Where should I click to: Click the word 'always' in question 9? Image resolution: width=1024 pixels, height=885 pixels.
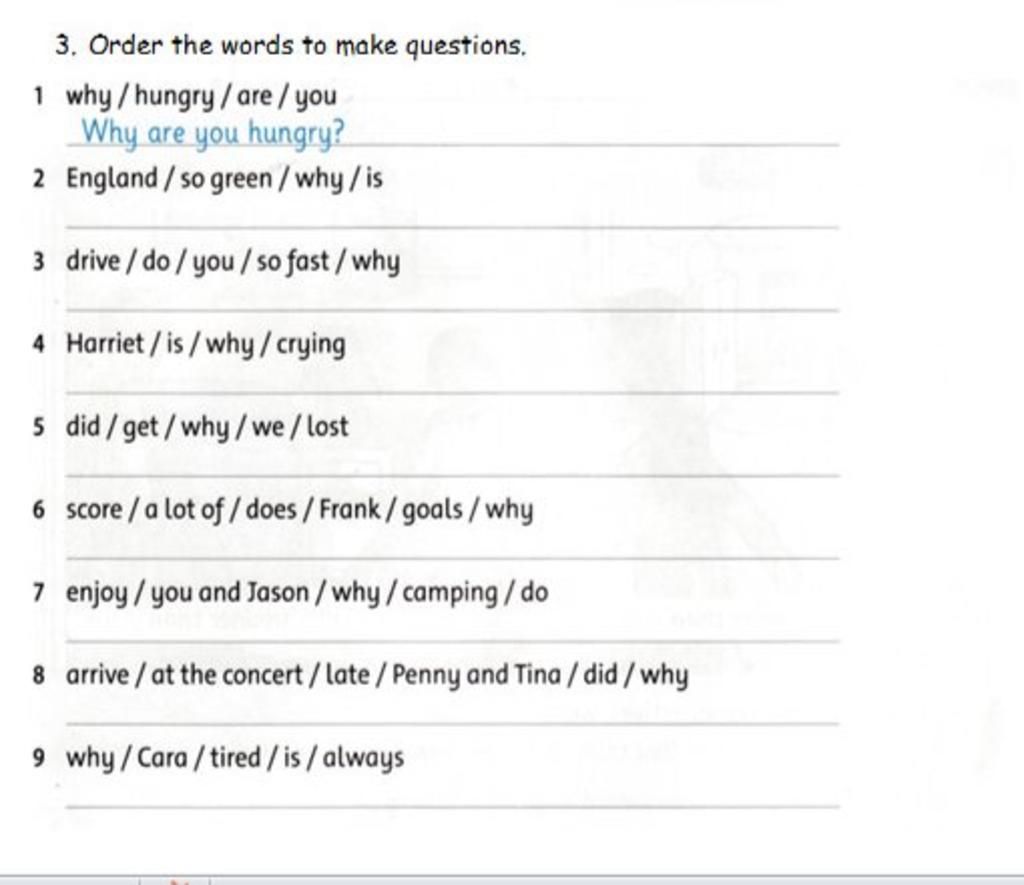pyautogui.click(x=364, y=758)
